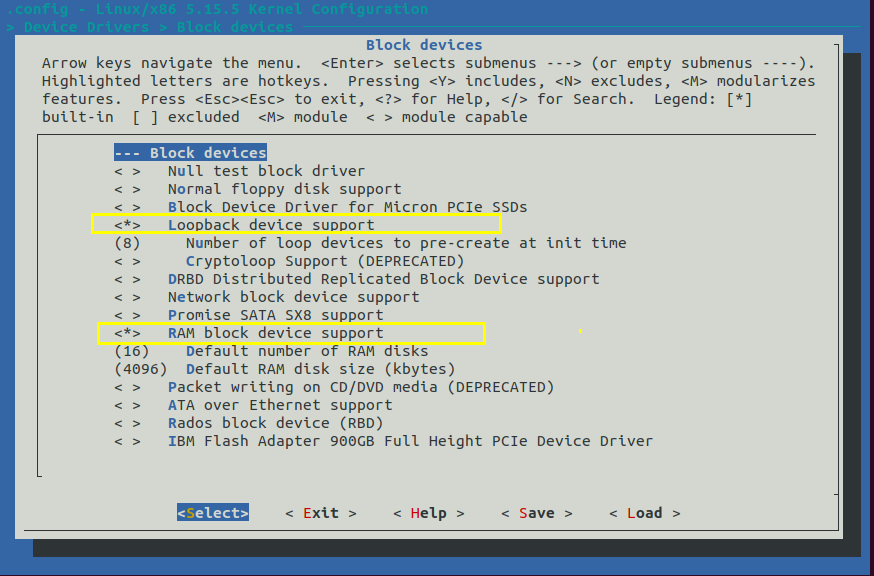Open the Help screen
Screen dimensions: 874x576
coord(428,512)
